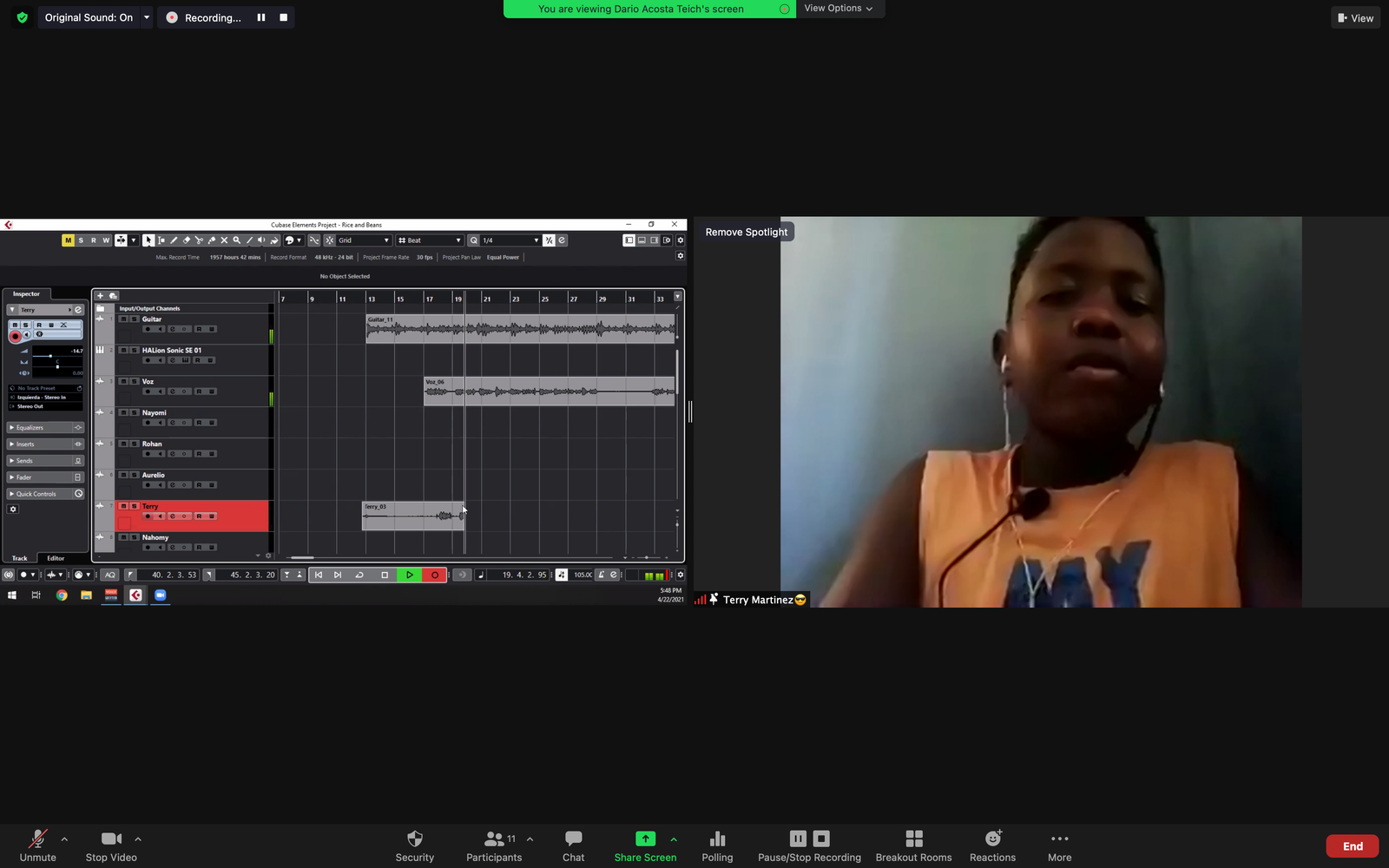Open Breakout Rooms
Viewport: 1389px width, 868px height.
(x=913, y=845)
